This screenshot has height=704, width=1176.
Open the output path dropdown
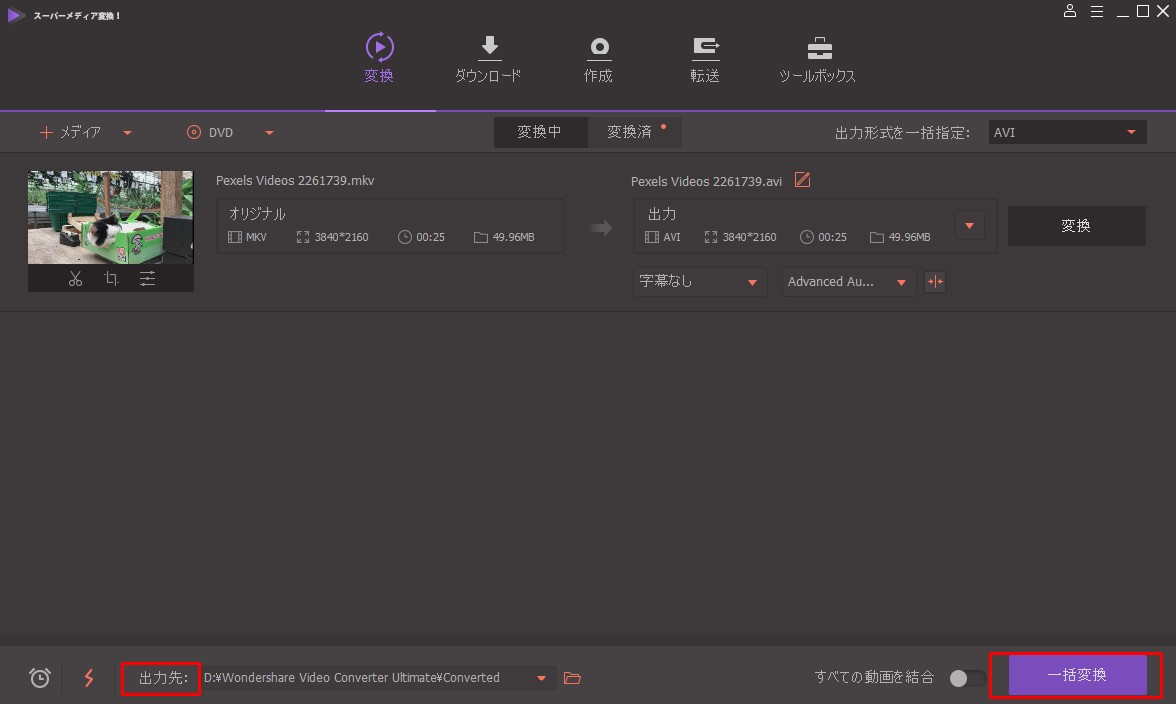(541, 678)
